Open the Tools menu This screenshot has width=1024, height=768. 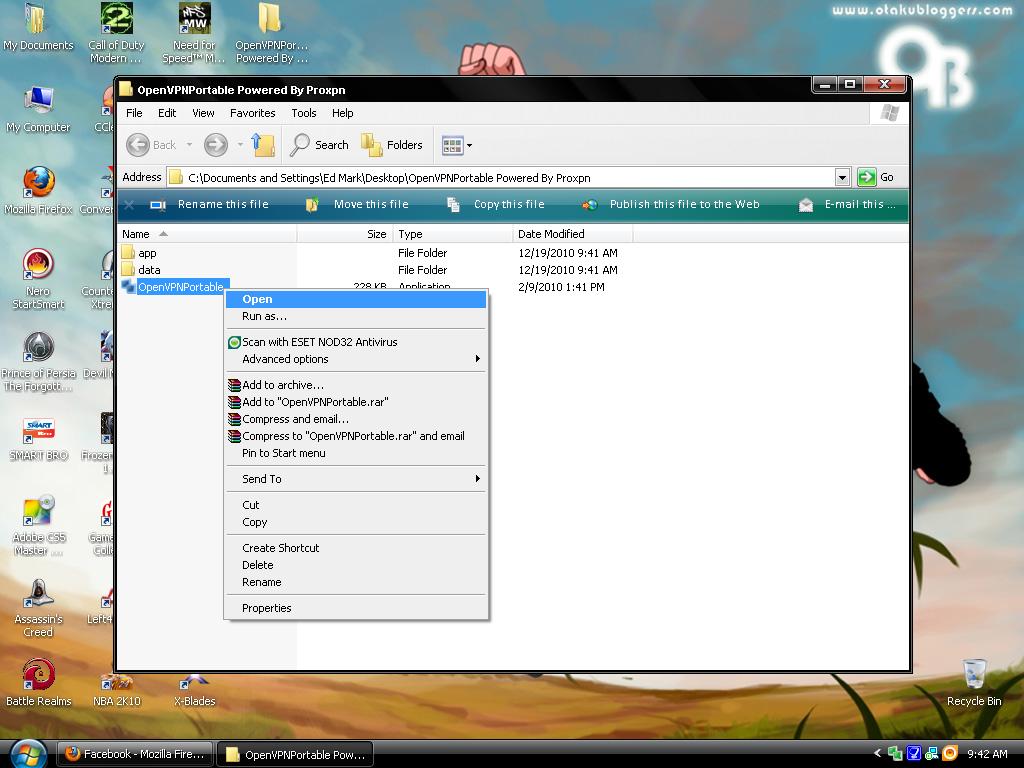tap(304, 113)
